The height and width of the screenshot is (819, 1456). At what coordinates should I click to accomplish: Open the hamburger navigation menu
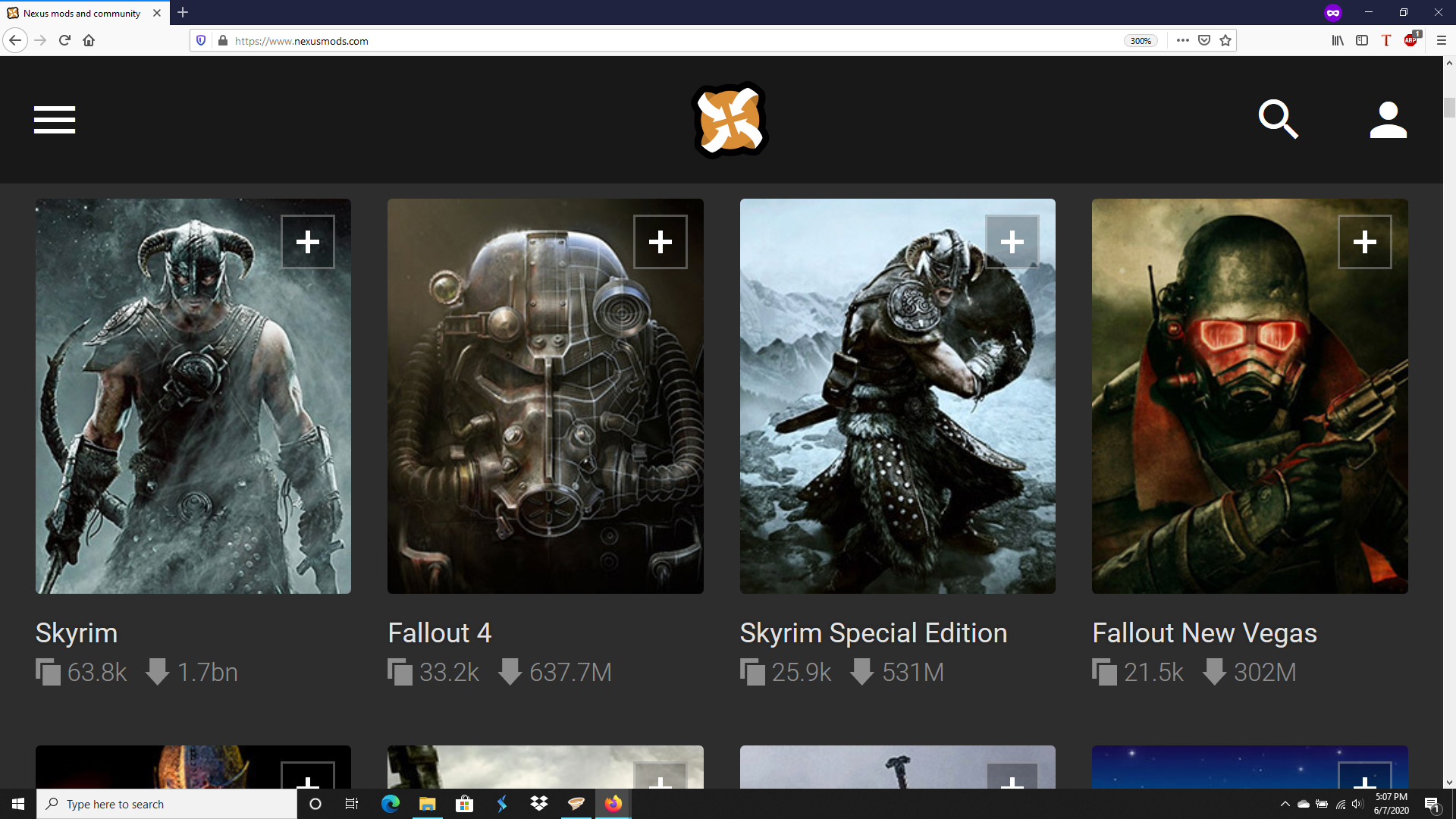tap(55, 120)
